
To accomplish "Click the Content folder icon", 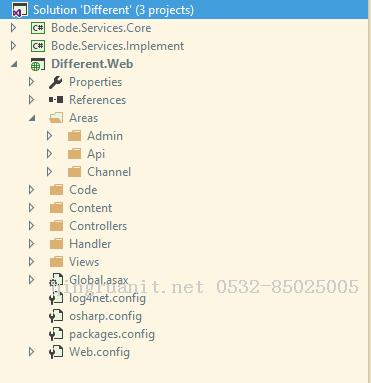I will (x=56, y=208).
